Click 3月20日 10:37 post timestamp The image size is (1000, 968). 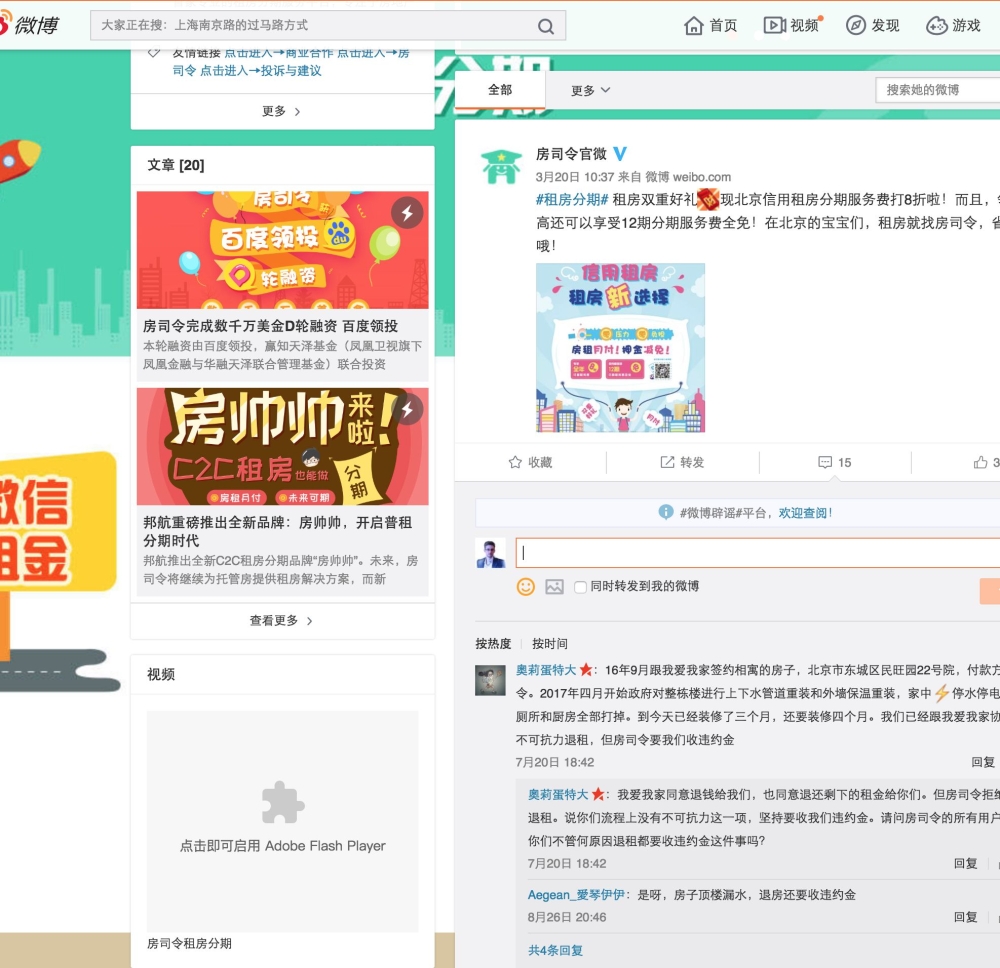575,177
